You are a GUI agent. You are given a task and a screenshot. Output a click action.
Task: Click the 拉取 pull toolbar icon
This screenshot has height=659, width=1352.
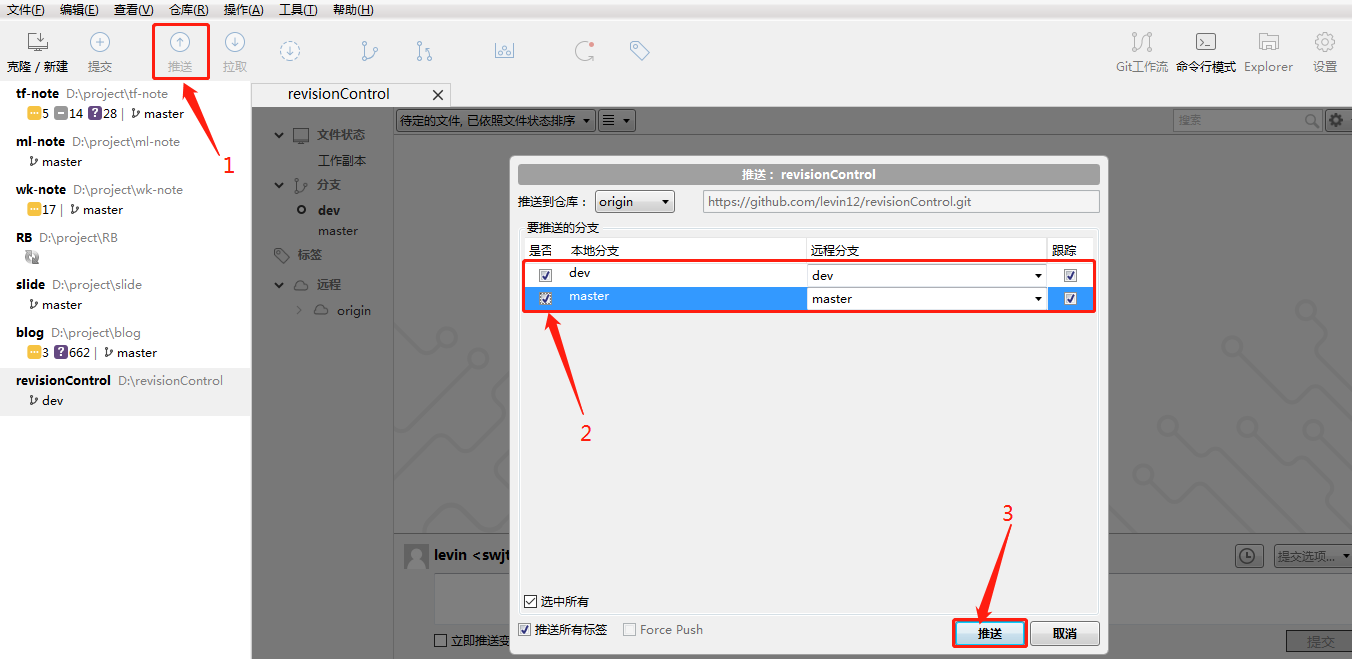coord(235,53)
